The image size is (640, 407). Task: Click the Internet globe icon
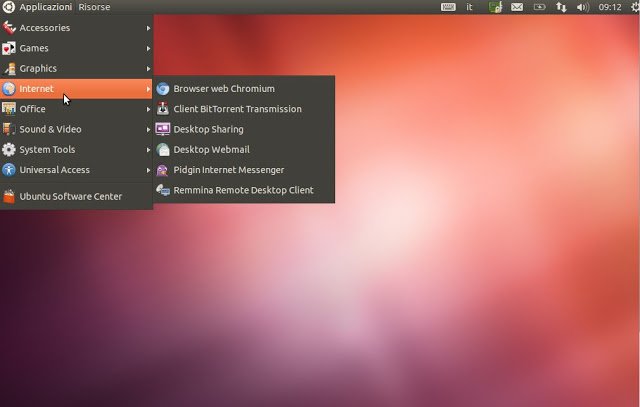(9, 89)
